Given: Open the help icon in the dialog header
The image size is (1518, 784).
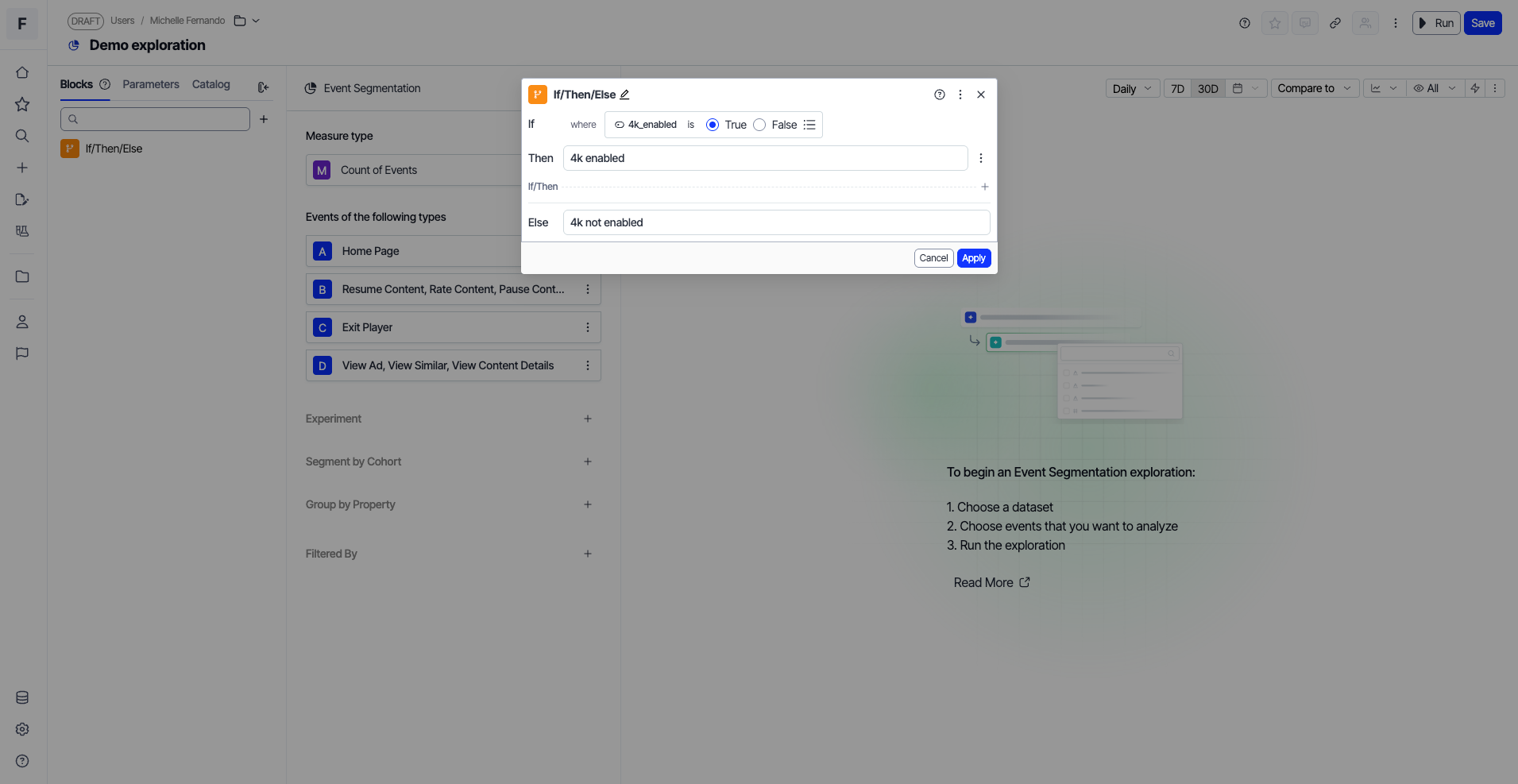Looking at the screenshot, I should tap(939, 95).
